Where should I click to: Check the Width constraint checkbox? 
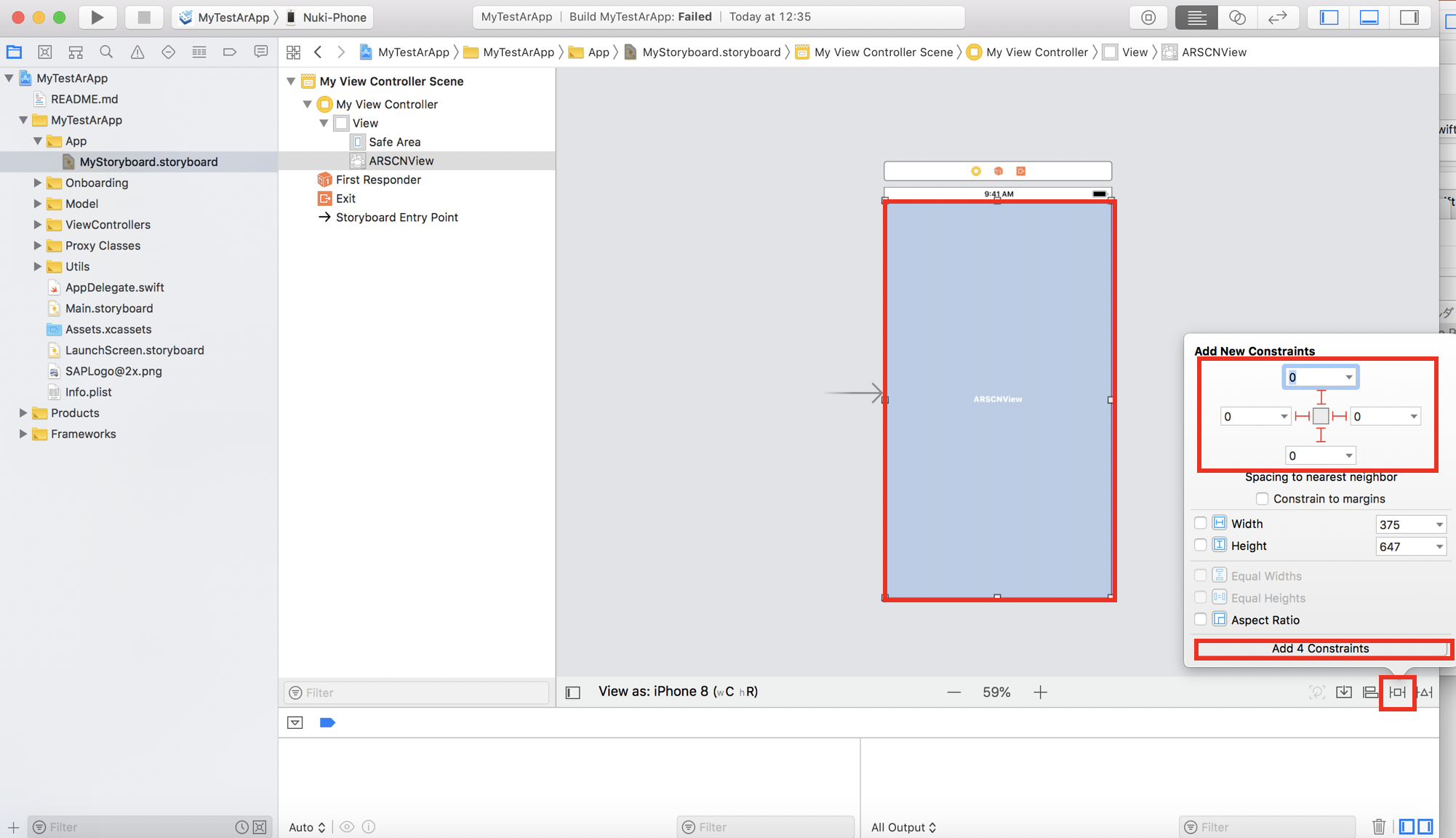tap(1201, 523)
